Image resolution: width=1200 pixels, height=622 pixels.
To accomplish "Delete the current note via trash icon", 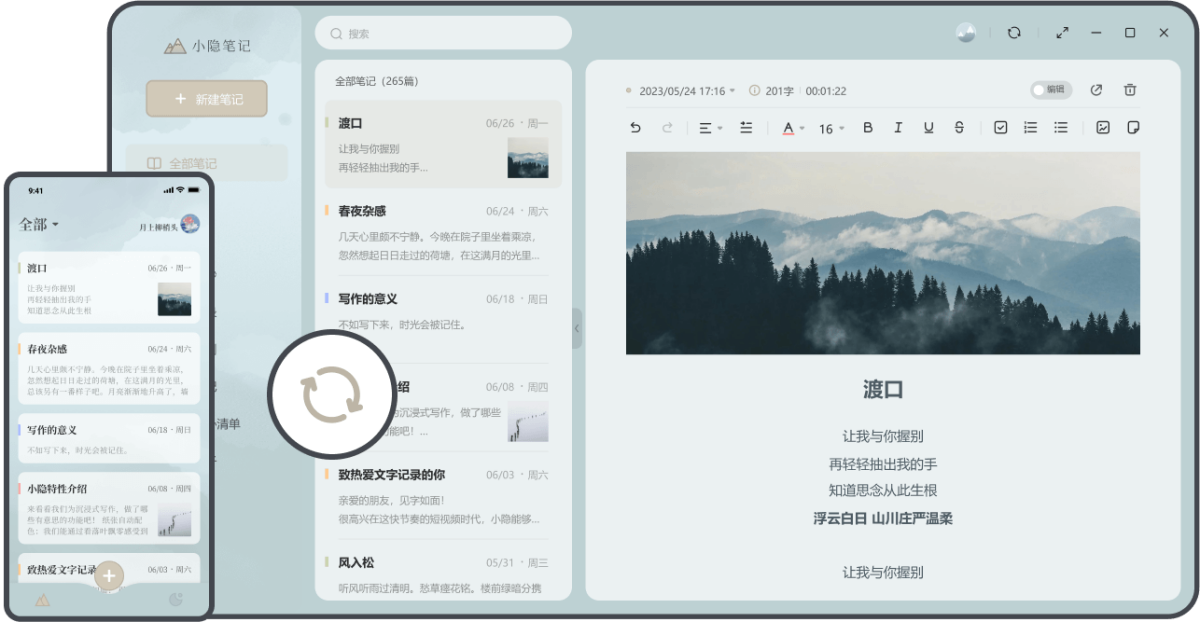I will pyautogui.click(x=1130, y=89).
